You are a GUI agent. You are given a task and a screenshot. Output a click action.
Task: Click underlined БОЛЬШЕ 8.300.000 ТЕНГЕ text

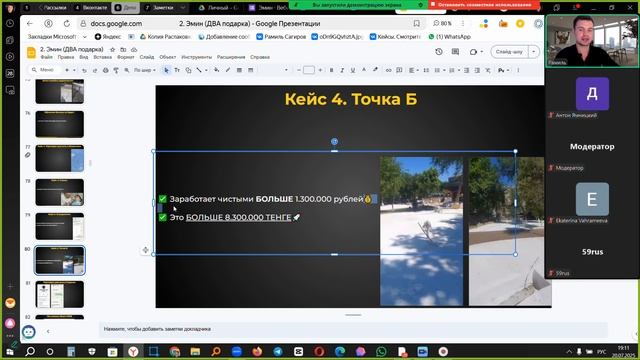(x=238, y=218)
